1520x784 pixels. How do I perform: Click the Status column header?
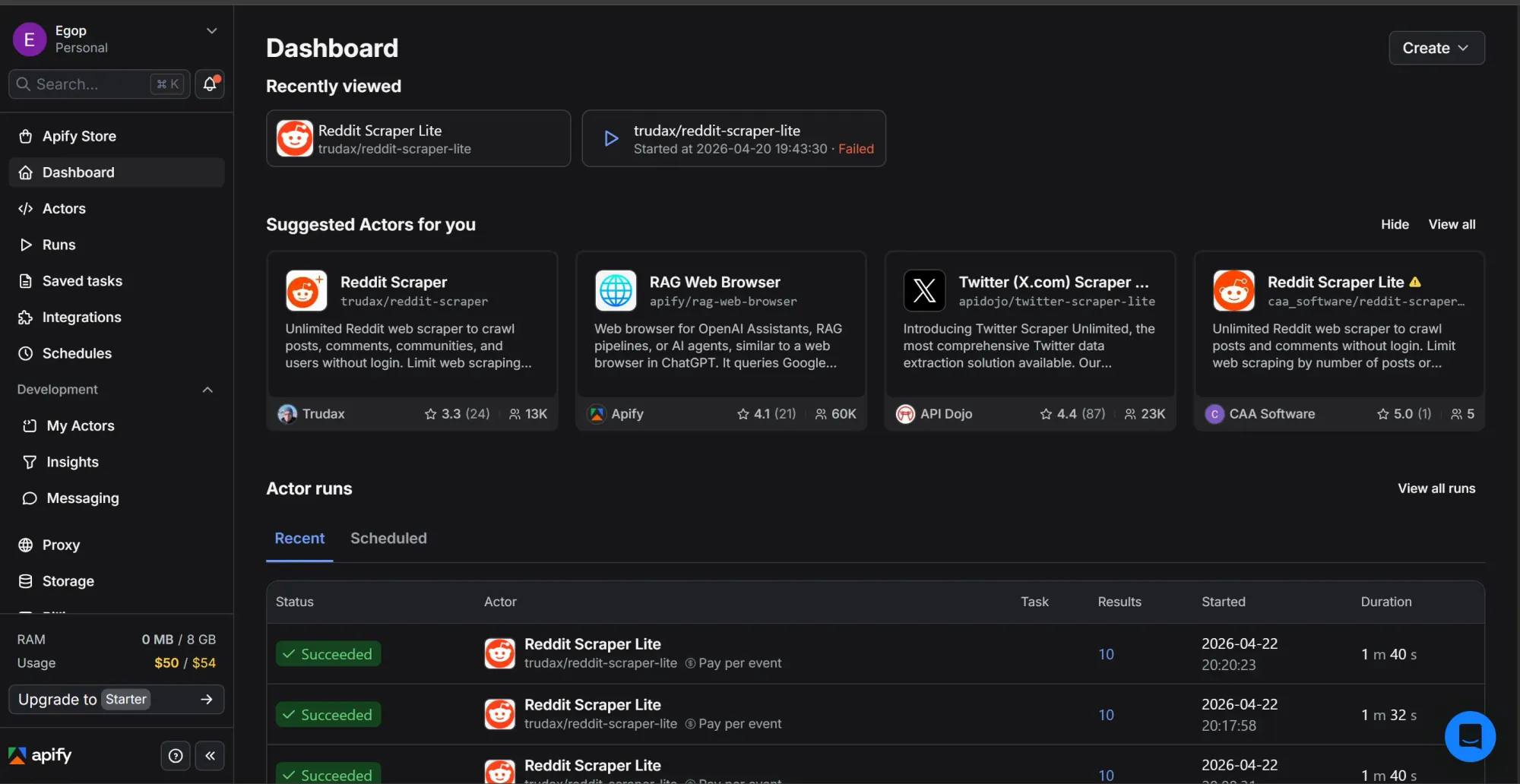[x=294, y=602]
